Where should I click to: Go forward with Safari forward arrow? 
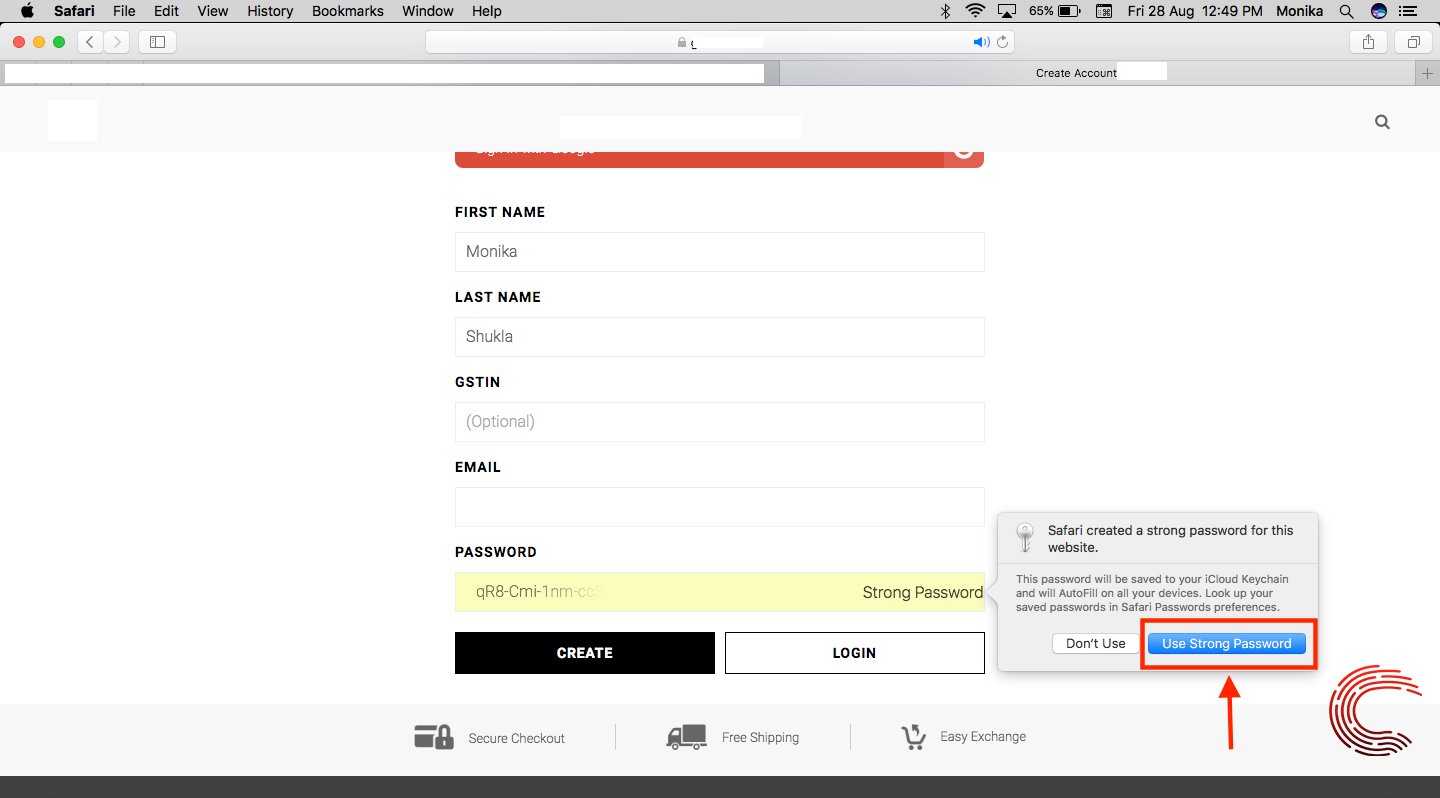click(x=117, y=42)
